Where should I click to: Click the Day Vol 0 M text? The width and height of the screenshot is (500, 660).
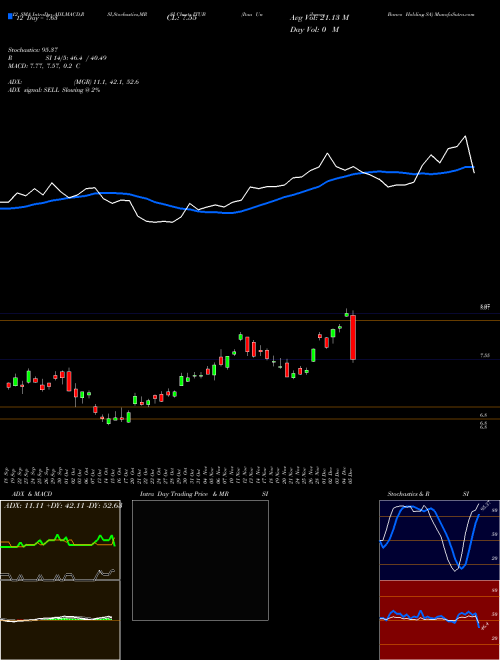point(314,30)
